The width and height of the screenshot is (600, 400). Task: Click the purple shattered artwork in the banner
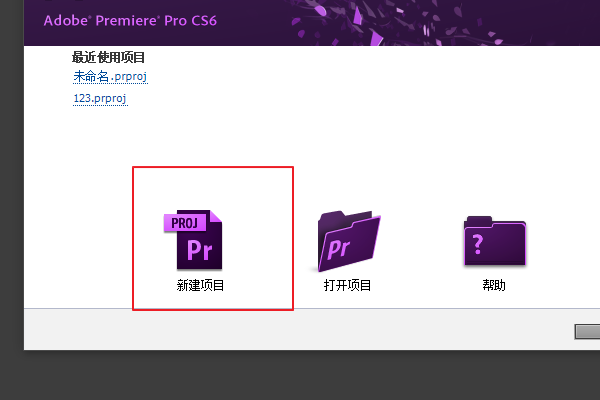(x=402, y=22)
